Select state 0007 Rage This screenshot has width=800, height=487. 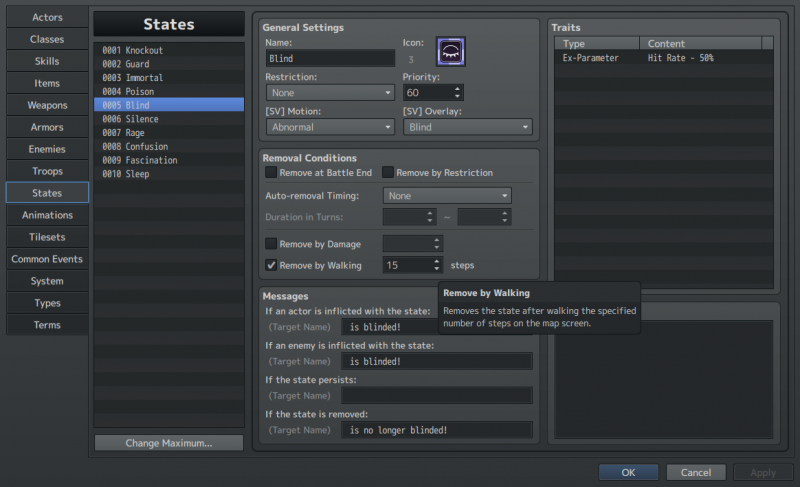[169, 133]
